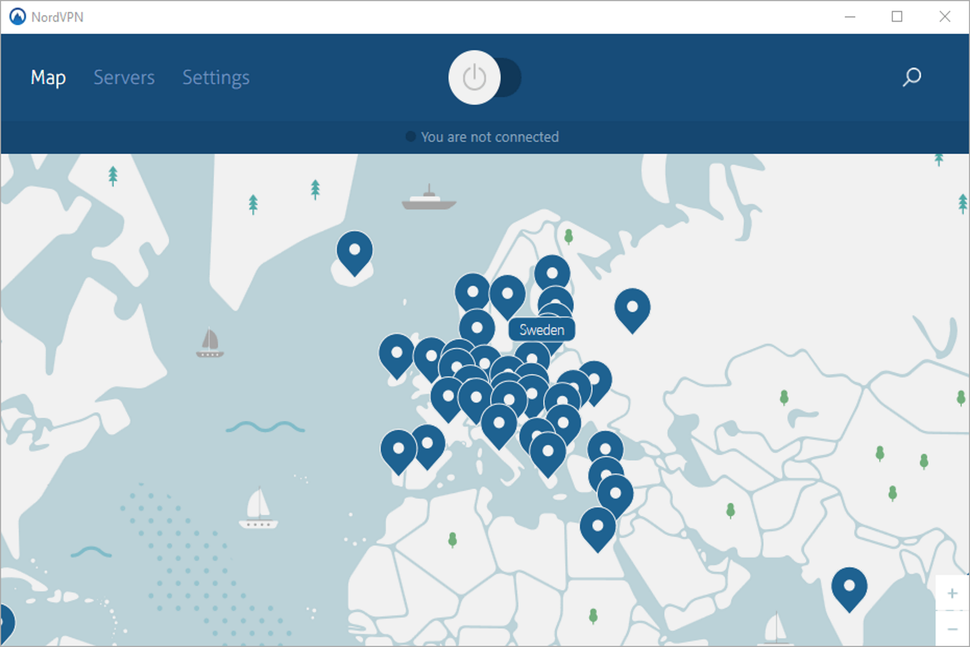Close the NordVPN window
This screenshot has height=647, width=970.
coord(945,17)
